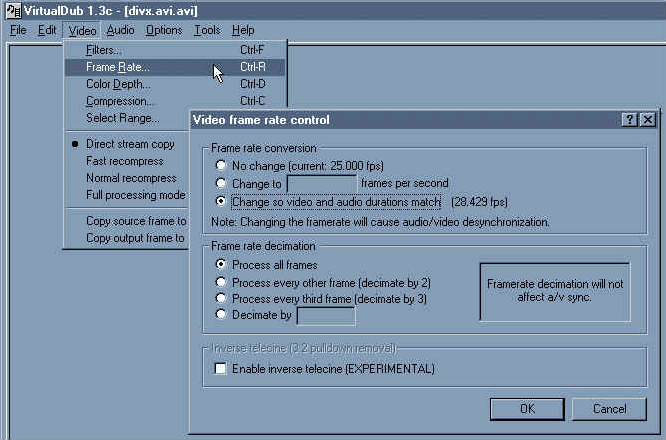The image size is (666, 440).
Task: Click the audio/video desynchronization note text
Action: point(380,222)
